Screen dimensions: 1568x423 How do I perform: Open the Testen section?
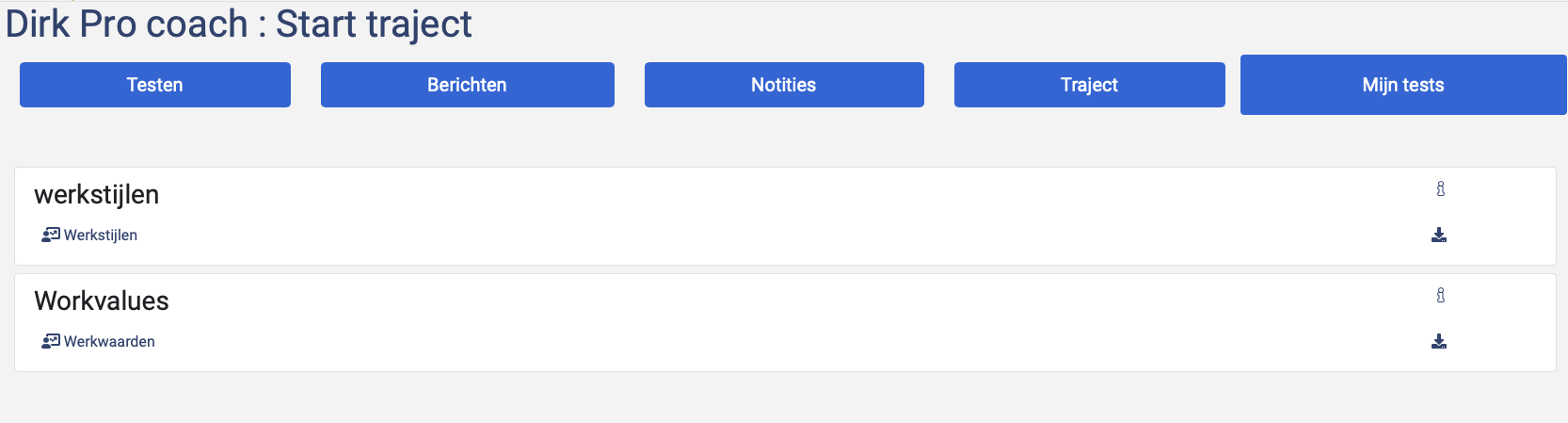(155, 85)
